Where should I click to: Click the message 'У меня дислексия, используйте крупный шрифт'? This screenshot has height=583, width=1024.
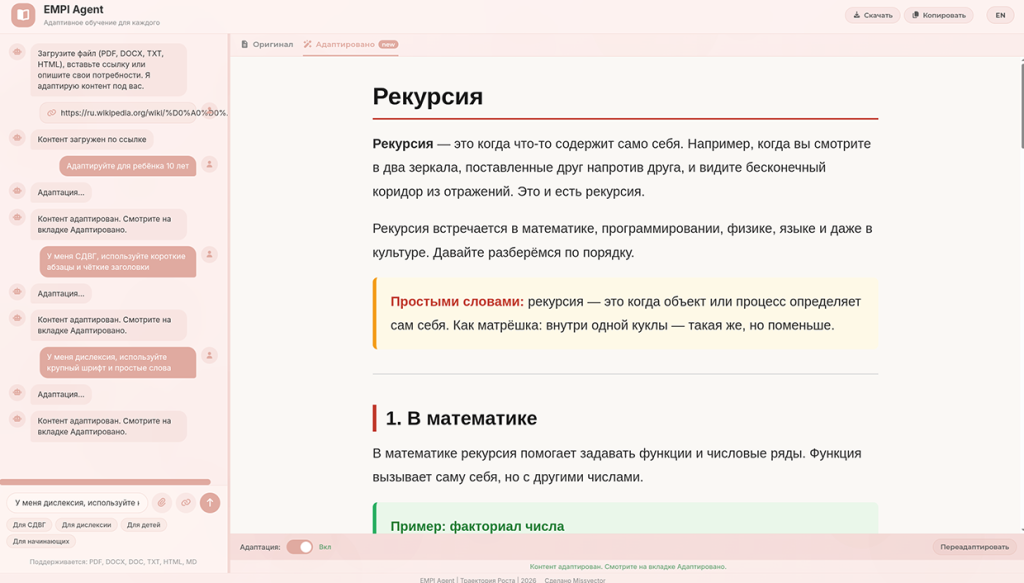pos(118,362)
